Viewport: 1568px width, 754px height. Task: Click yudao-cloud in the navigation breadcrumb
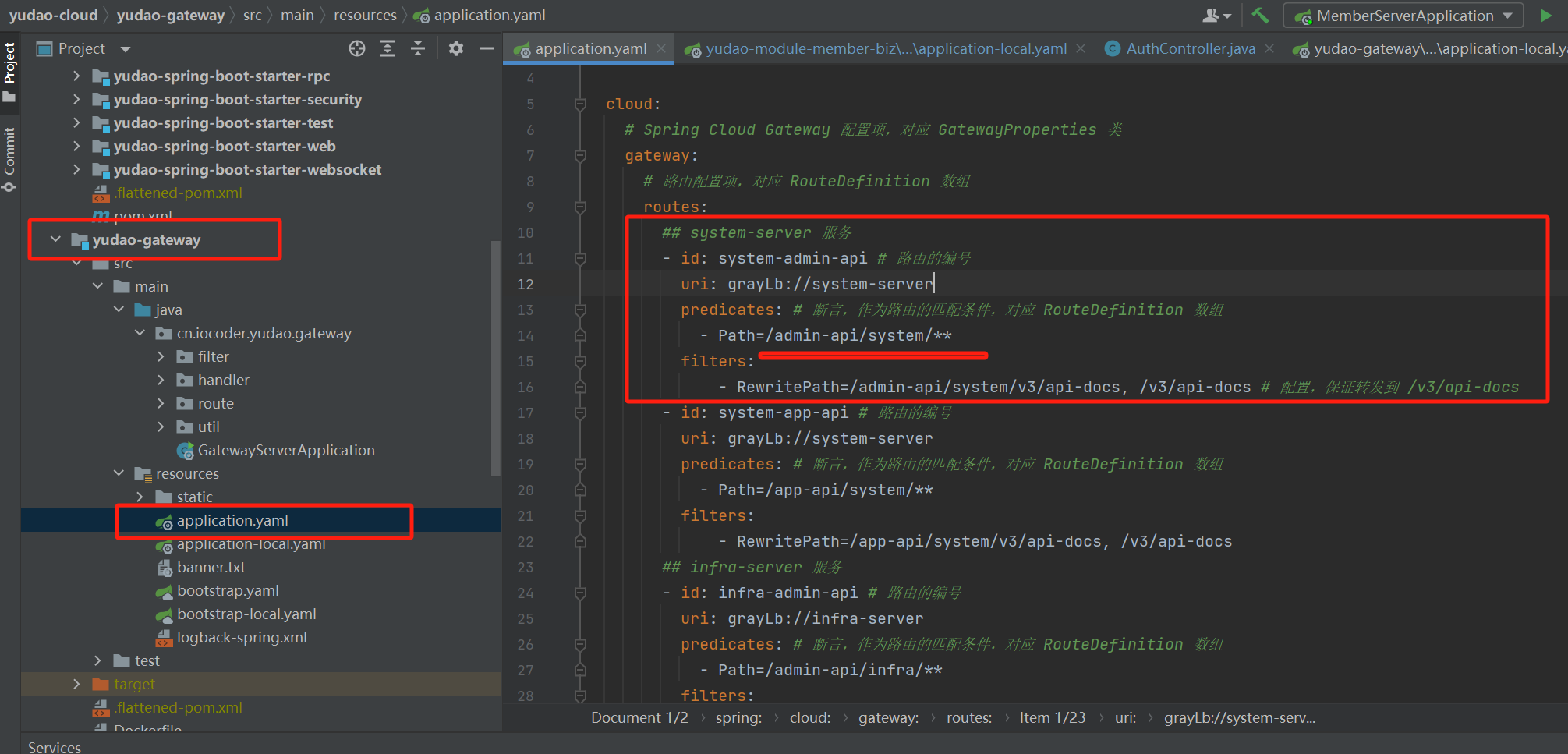(54, 16)
